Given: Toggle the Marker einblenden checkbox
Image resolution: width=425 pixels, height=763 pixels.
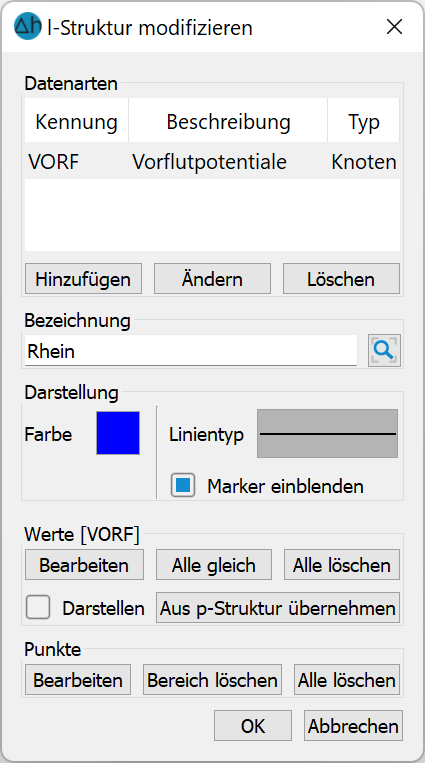Looking at the screenshot, I should 183,486.
